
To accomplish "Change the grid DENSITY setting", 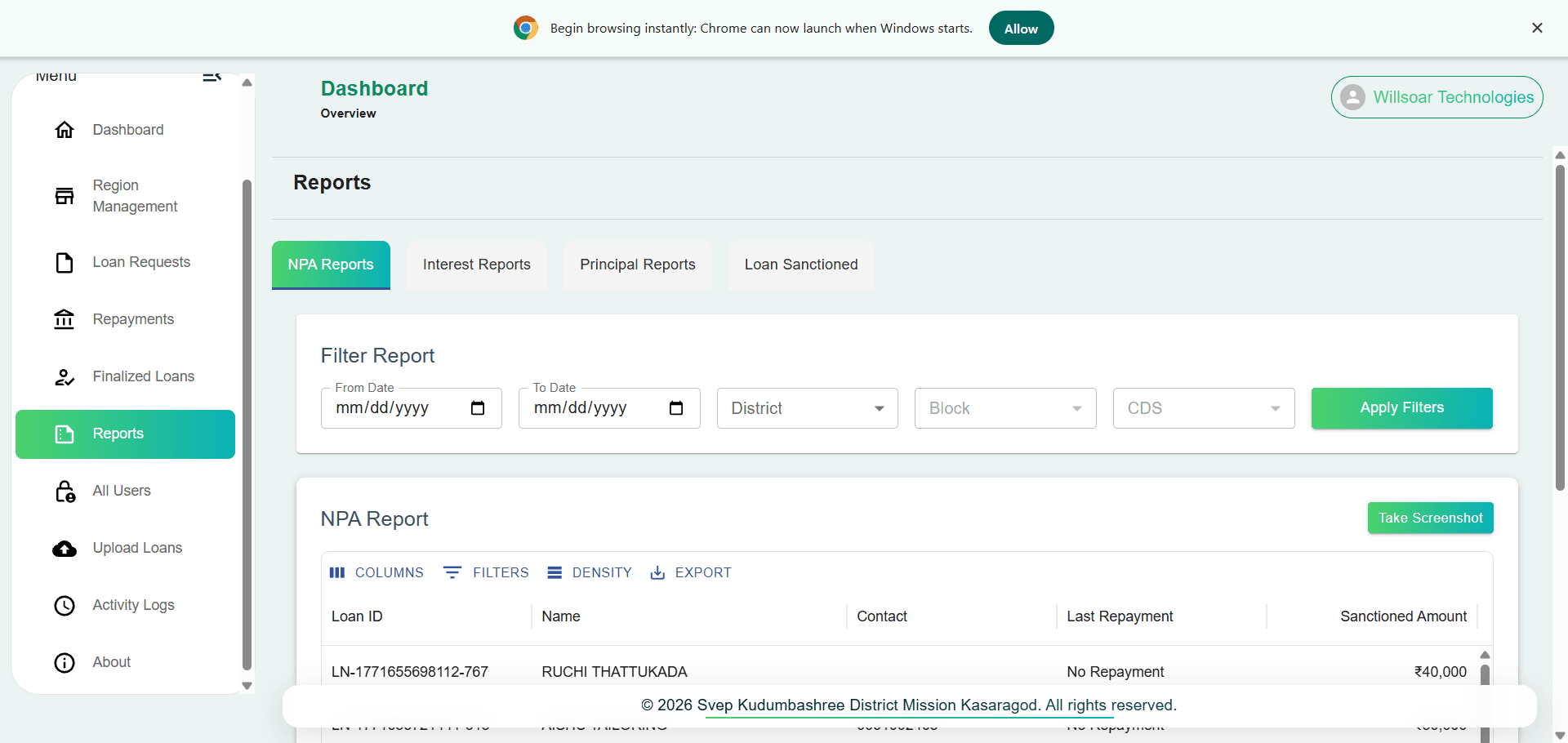I will 590,572.
